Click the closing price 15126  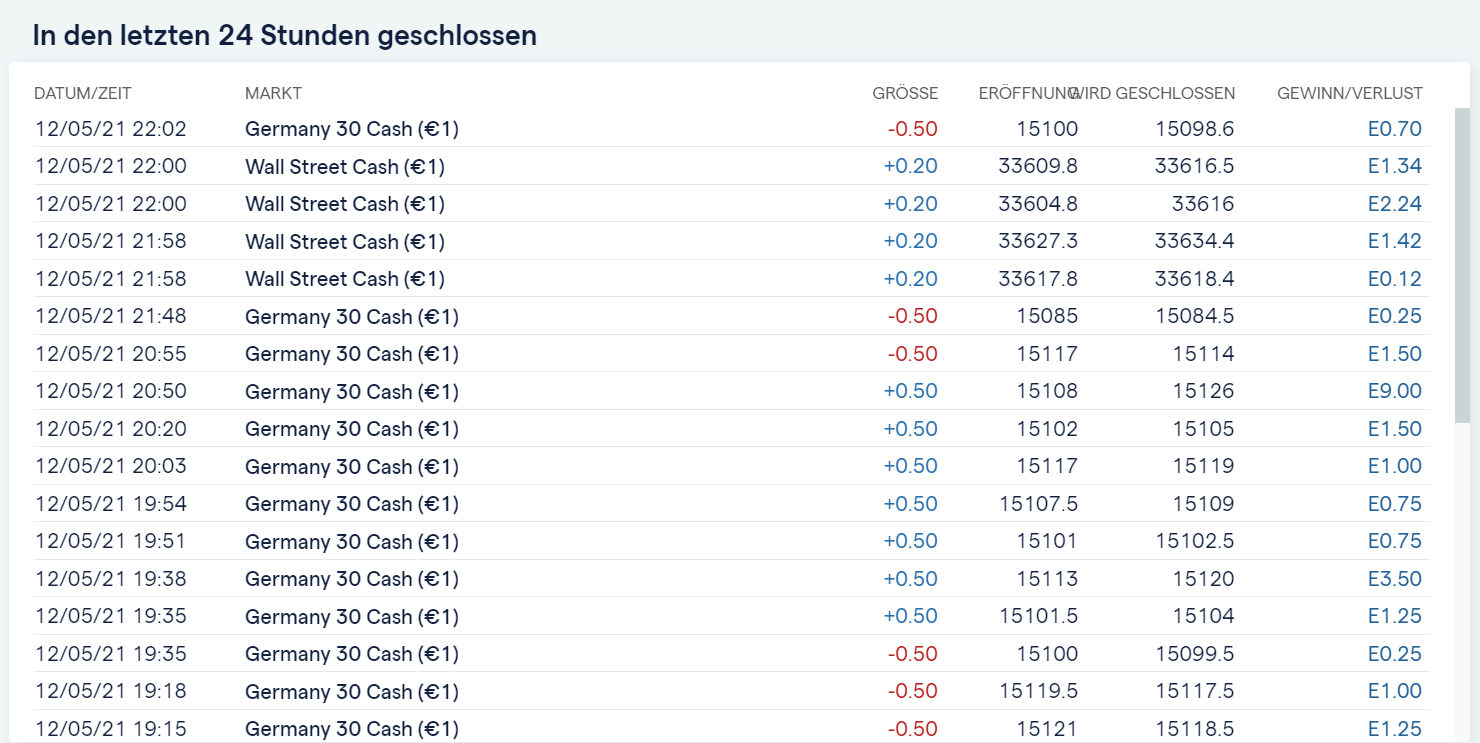click(x=1203, y=391)
